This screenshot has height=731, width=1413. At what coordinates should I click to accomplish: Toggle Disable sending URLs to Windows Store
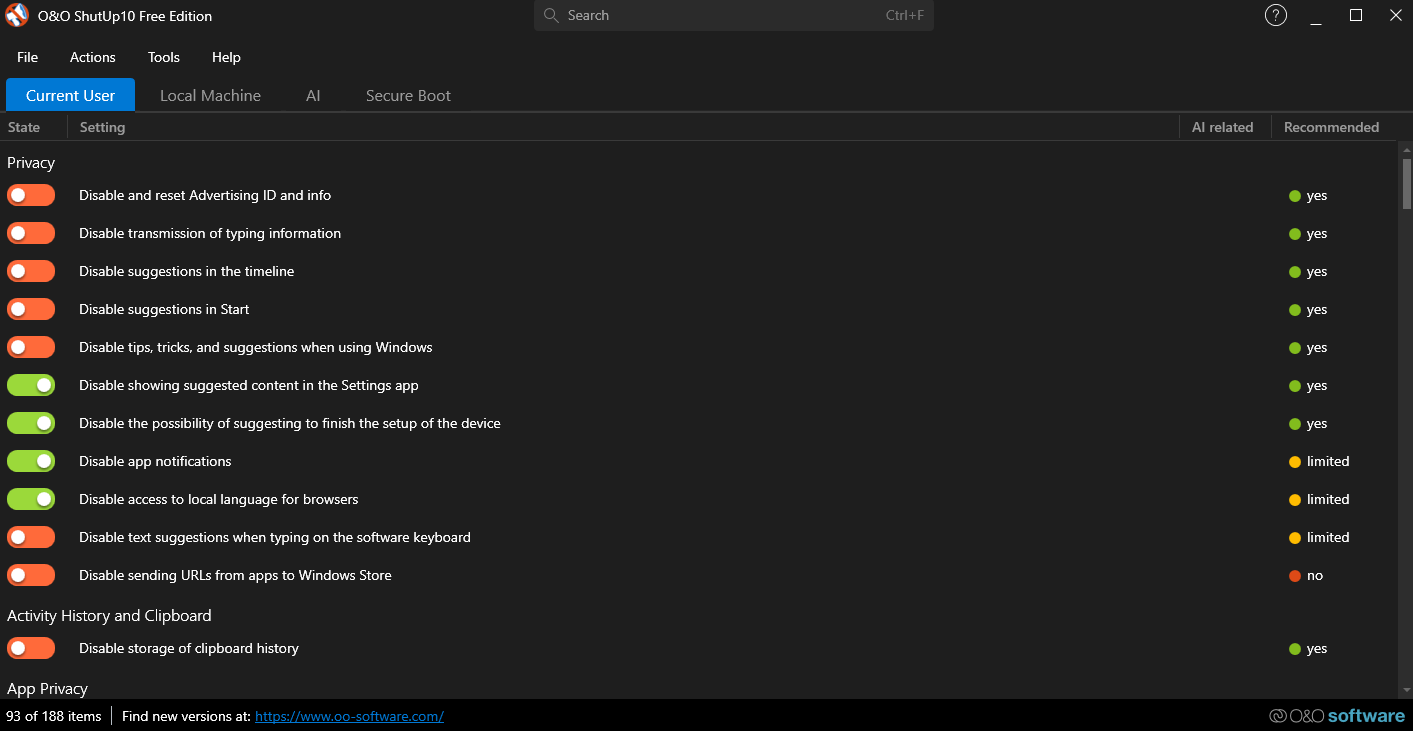[x=31, y=575]
